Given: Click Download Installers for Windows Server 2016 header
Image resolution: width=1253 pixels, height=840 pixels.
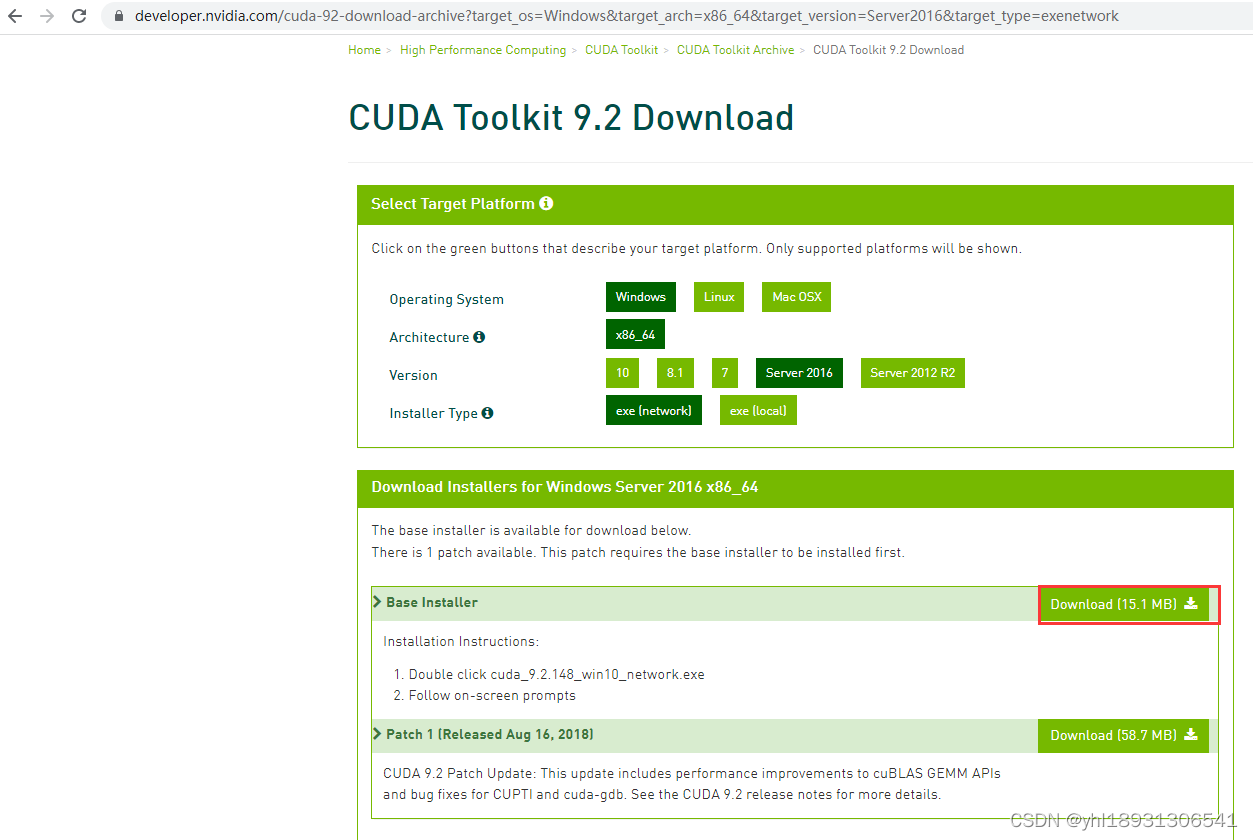Looking at the screenshot, I should point(565,487).
